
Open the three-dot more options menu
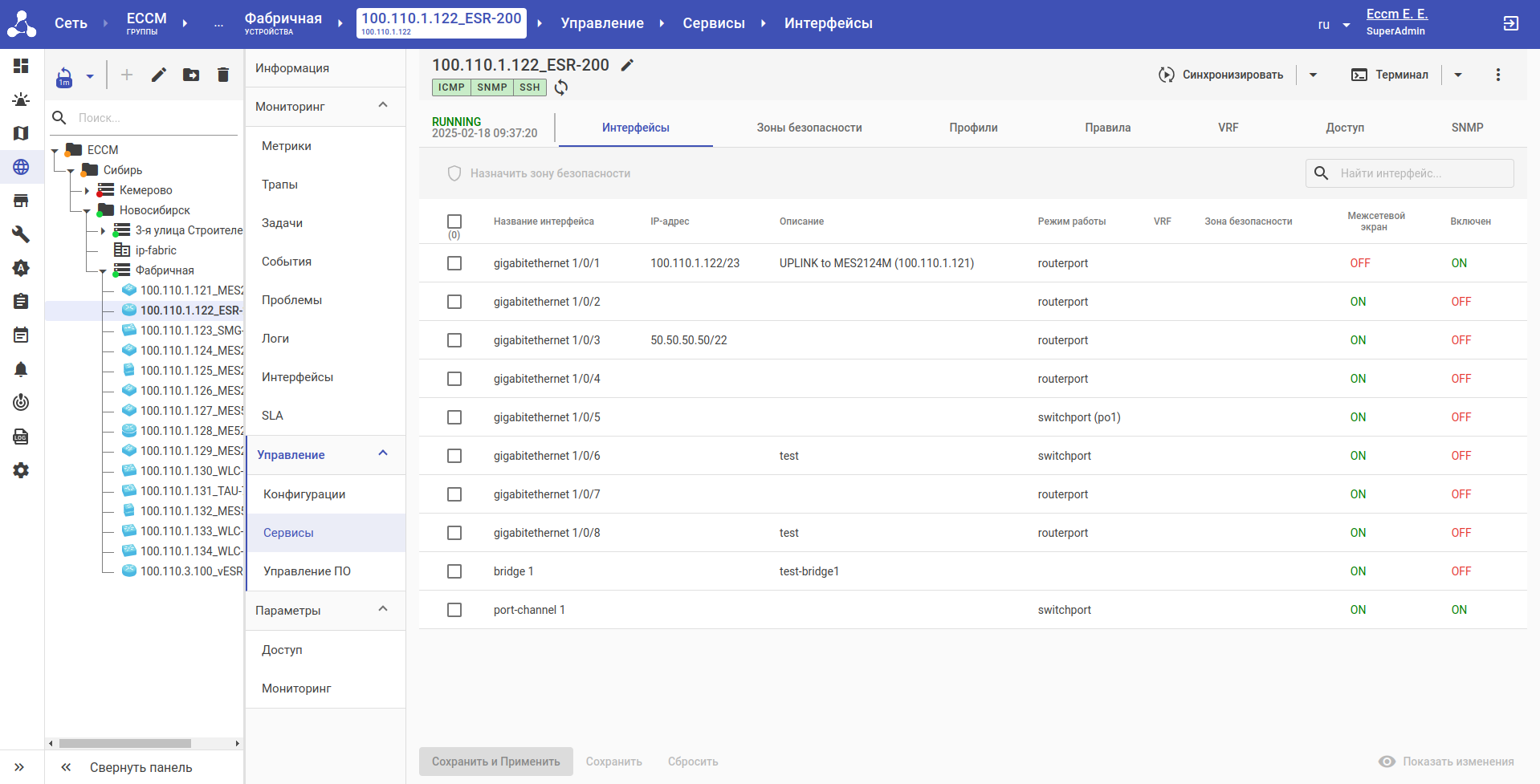pos(1497,75)
